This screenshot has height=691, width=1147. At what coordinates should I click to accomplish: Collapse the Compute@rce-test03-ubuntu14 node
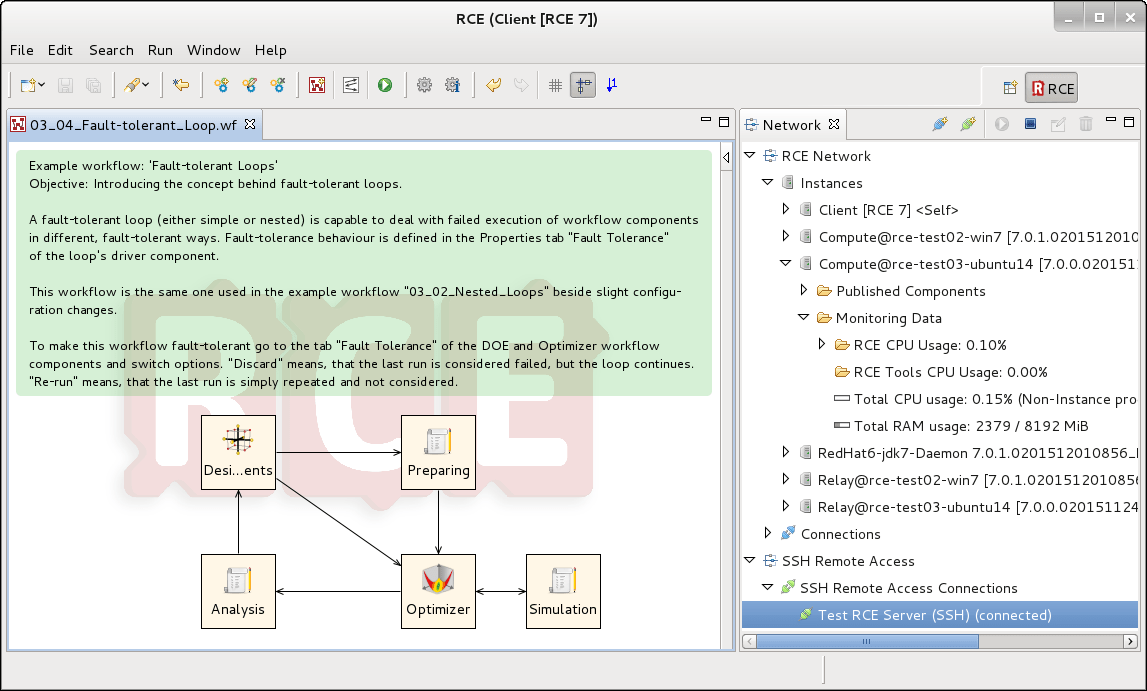point(786,263)
